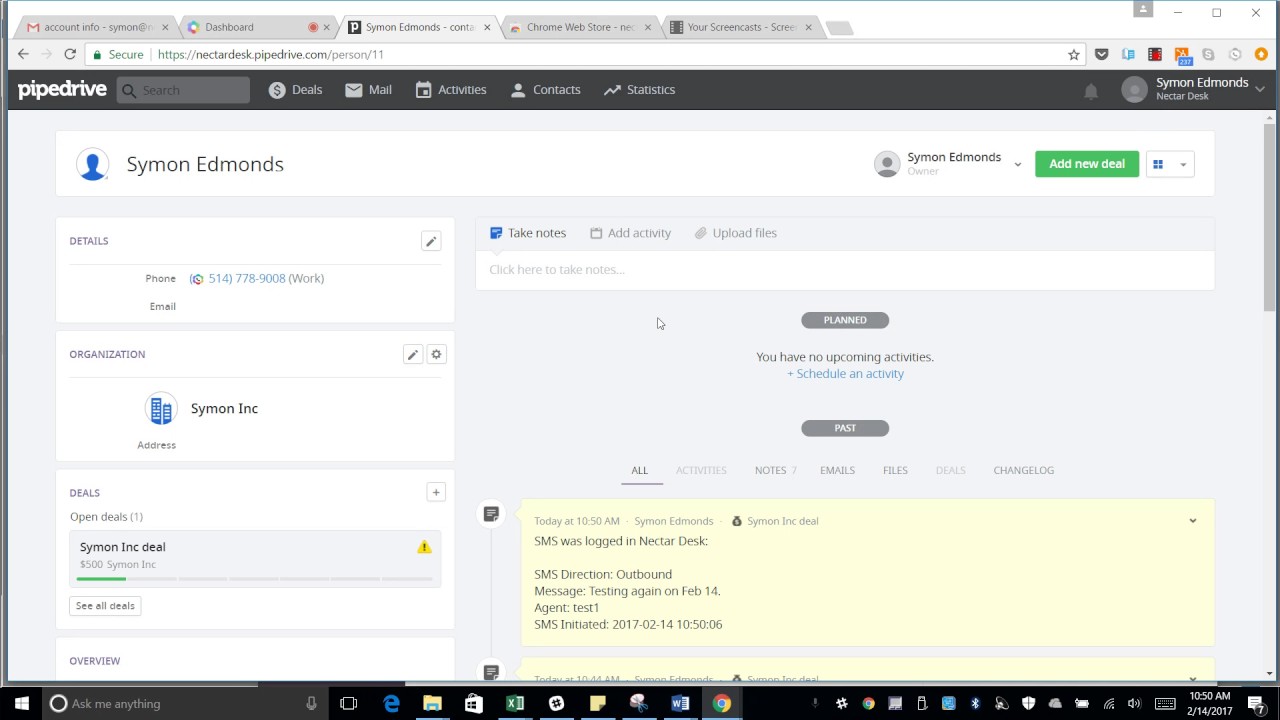
Task: Select the Upload files tab
Action: (735, 233)
